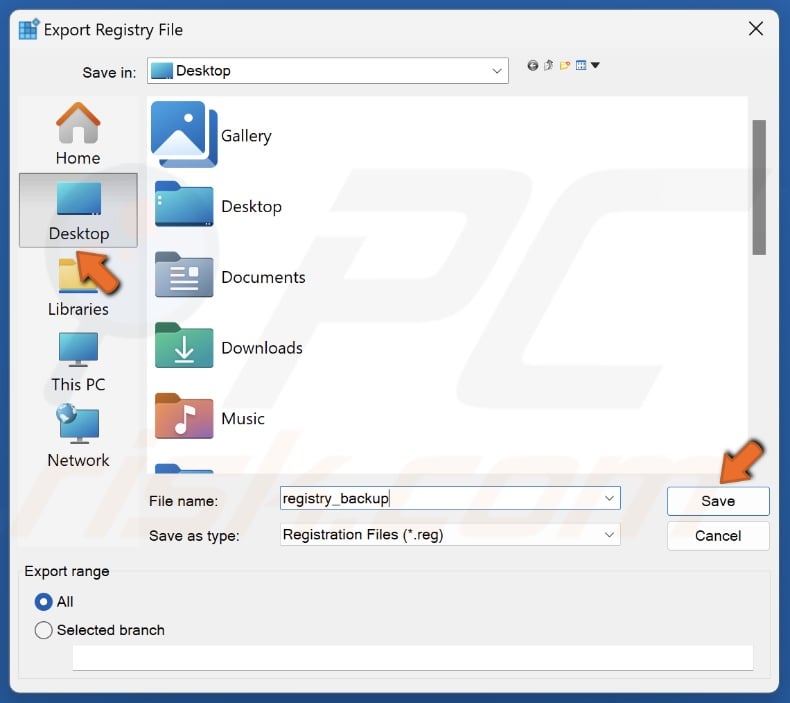Click the Home icon in places bar
The height and width of the screenshot is (703, 790).
pos(78,122)
